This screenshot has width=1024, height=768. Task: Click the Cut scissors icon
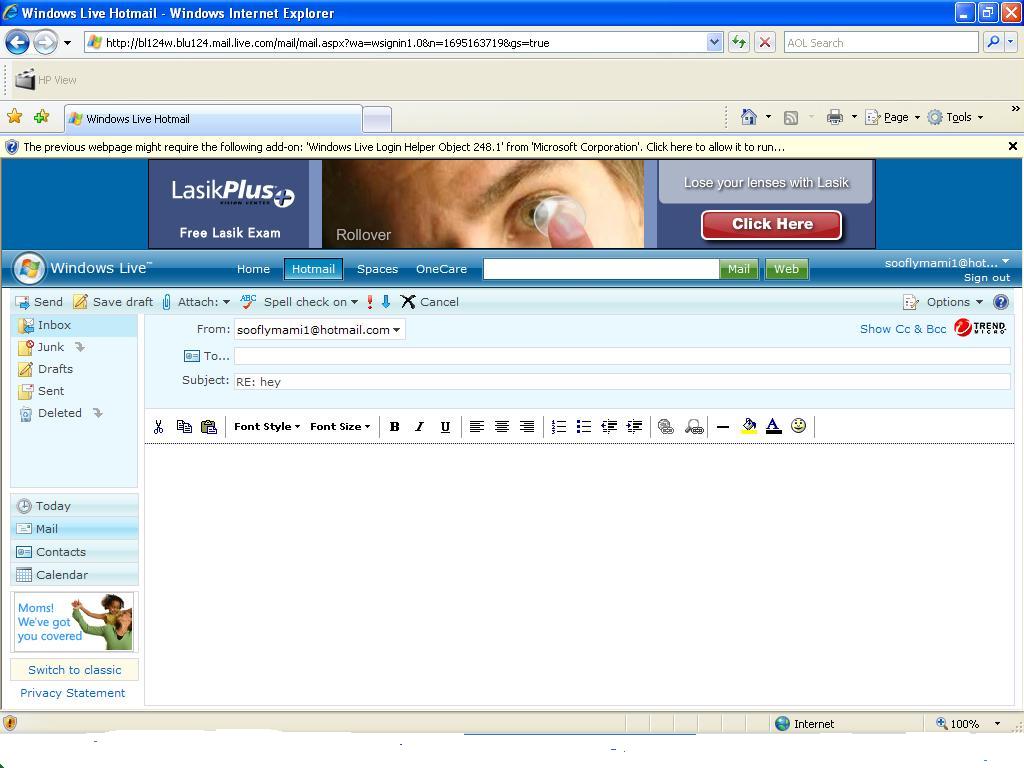[x=158, y=427]
